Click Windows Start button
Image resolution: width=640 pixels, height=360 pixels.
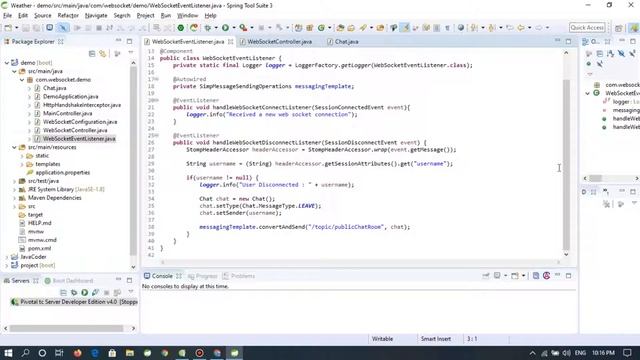[8, 353]
